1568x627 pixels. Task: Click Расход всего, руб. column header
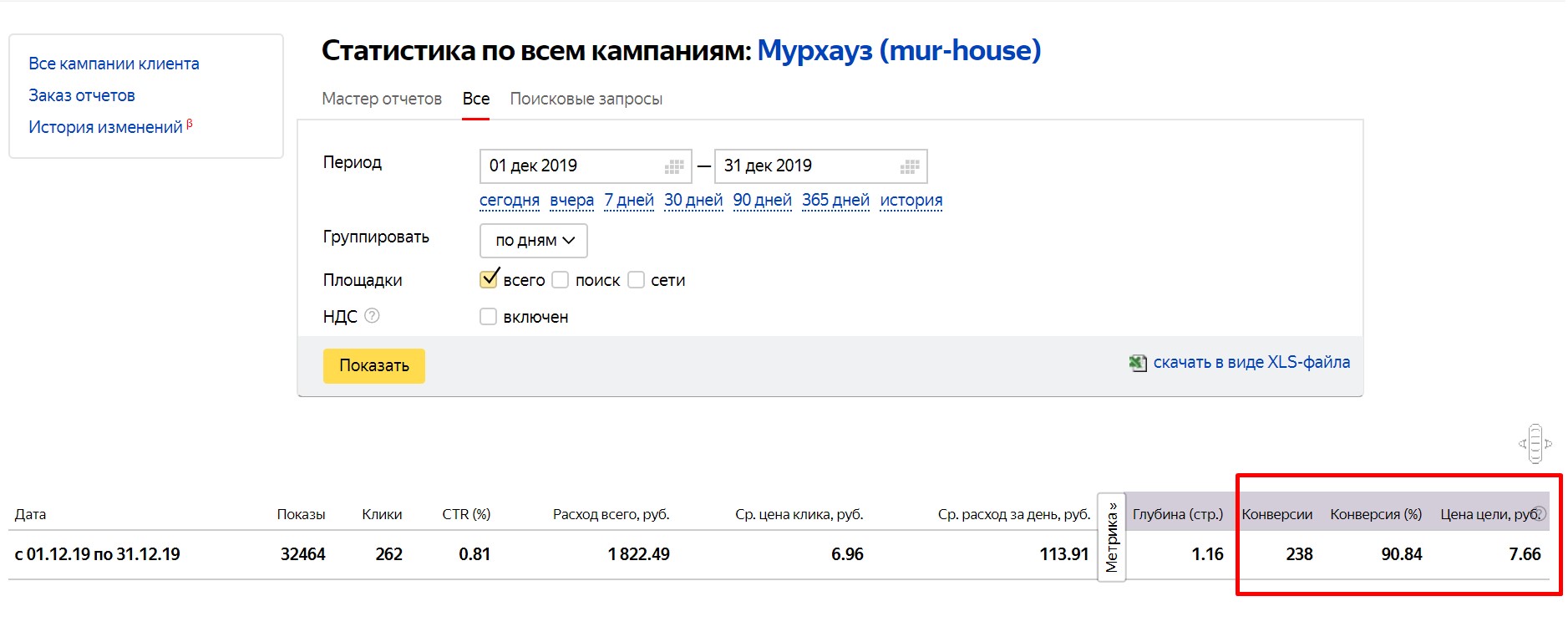[611, 514]
